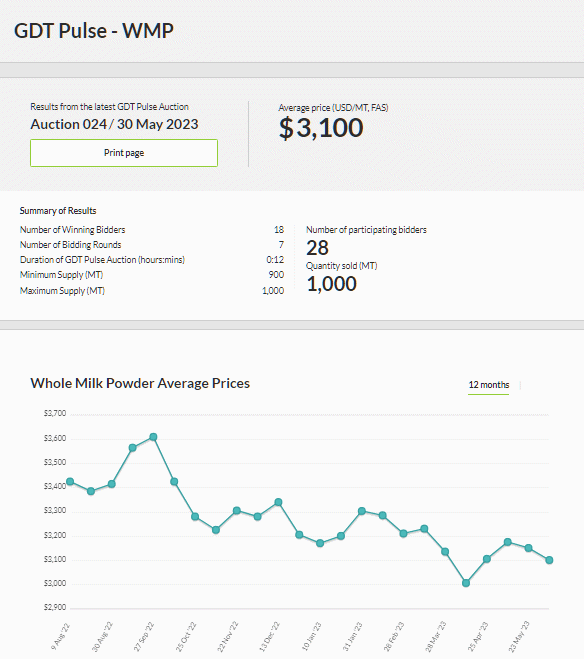584x659 pixels.
Task: Click the Duration of GDT Pulse Auction label
Action: (x=102, y=260)
